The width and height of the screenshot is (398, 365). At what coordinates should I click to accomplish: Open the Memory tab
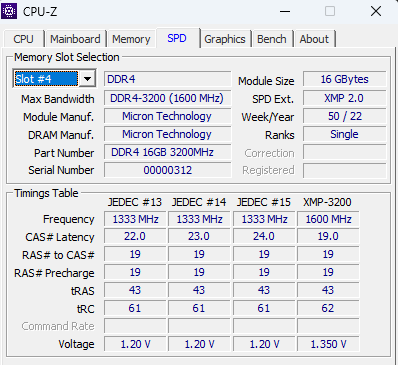(131, 39)
